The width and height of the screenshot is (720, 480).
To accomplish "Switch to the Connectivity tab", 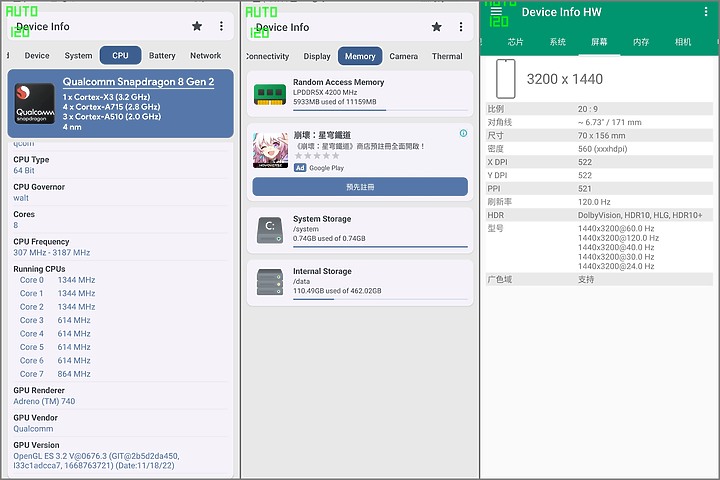I will click(267, 56).
